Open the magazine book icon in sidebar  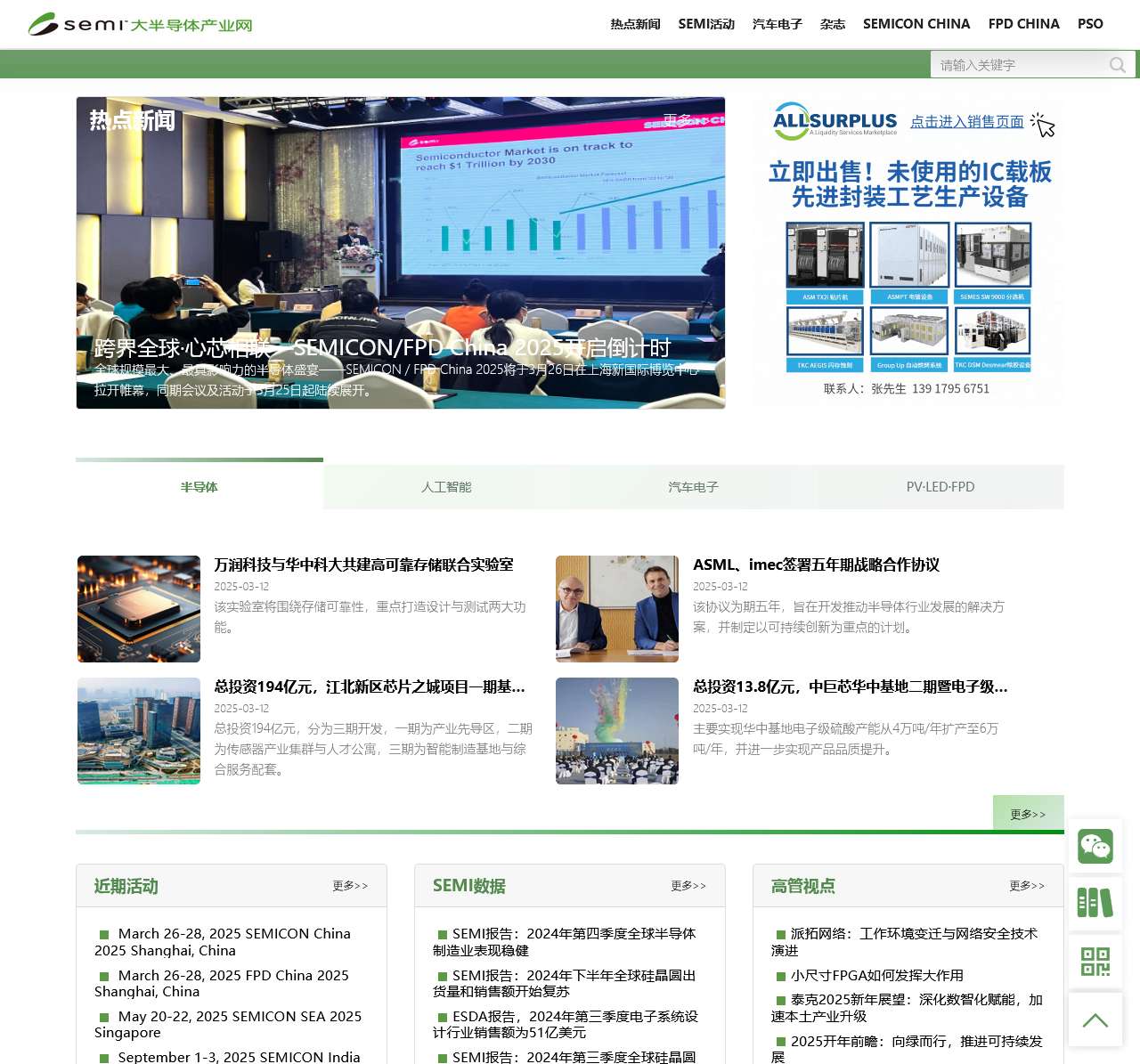pos(1095,904)
